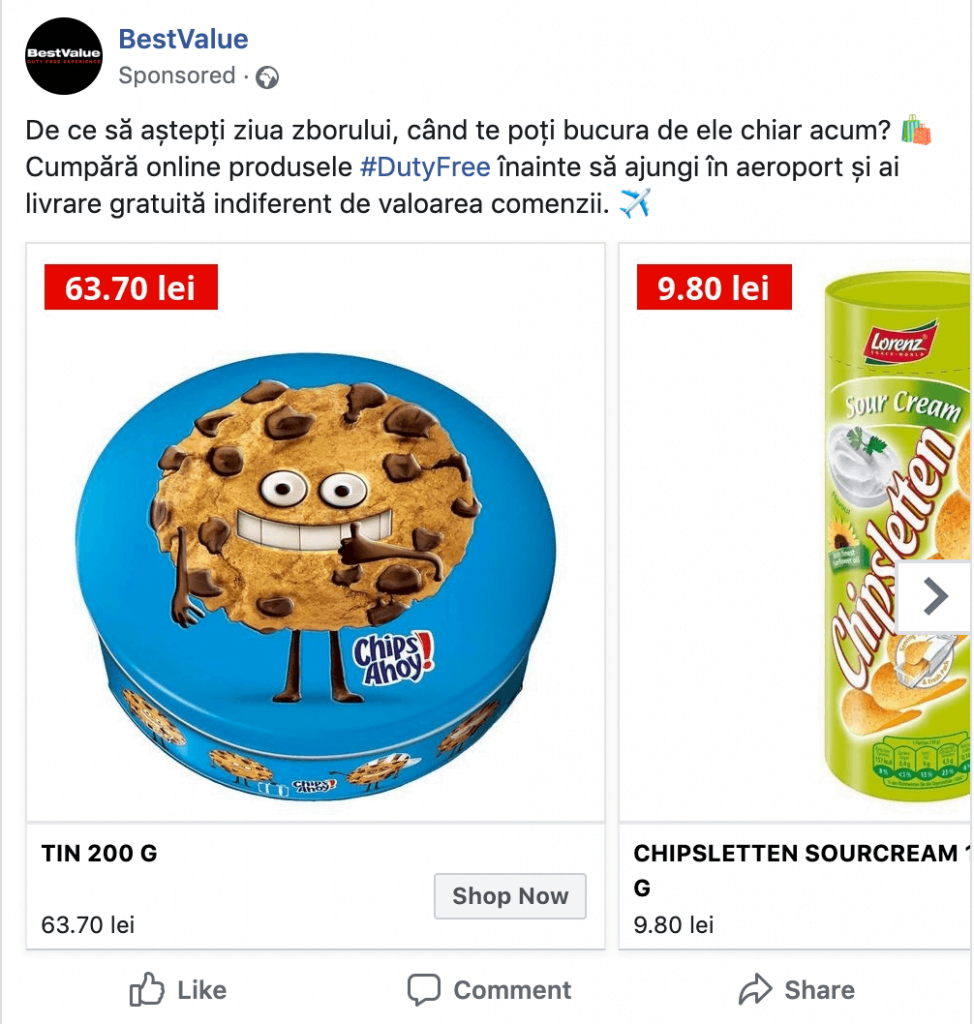The image size is (974, 1024).
Task: Advance carousel with next arrow
Action: (934, 597)
